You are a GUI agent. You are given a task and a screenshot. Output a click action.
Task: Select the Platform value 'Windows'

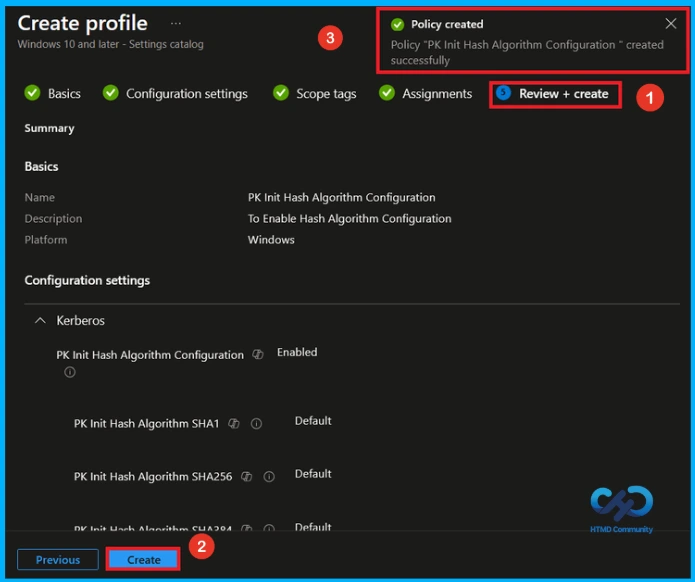point(271,240)
